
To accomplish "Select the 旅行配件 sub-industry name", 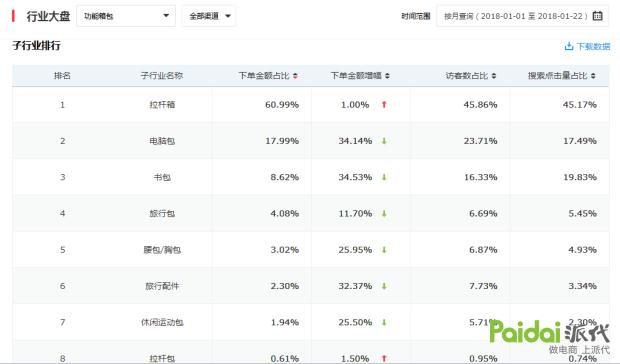I will pyautogui.click(x=162, y=286).
